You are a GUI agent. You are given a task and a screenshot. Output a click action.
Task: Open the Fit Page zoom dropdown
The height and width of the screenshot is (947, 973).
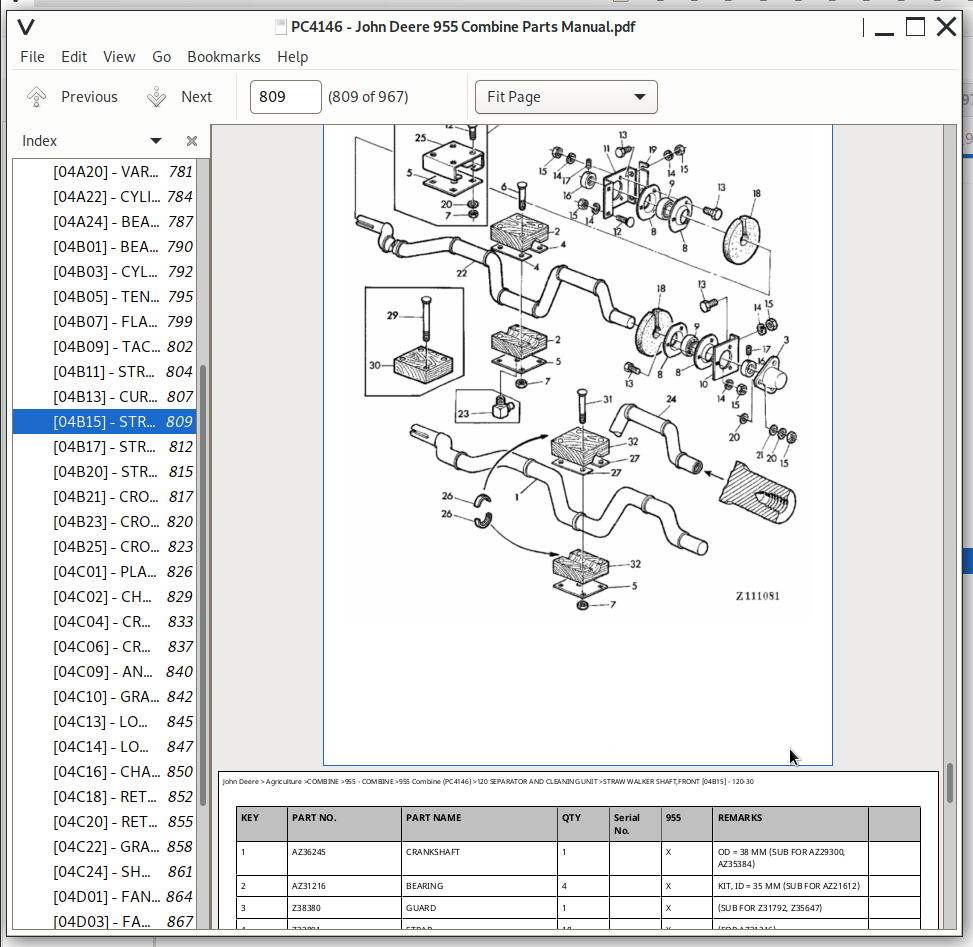coord(566,97)
